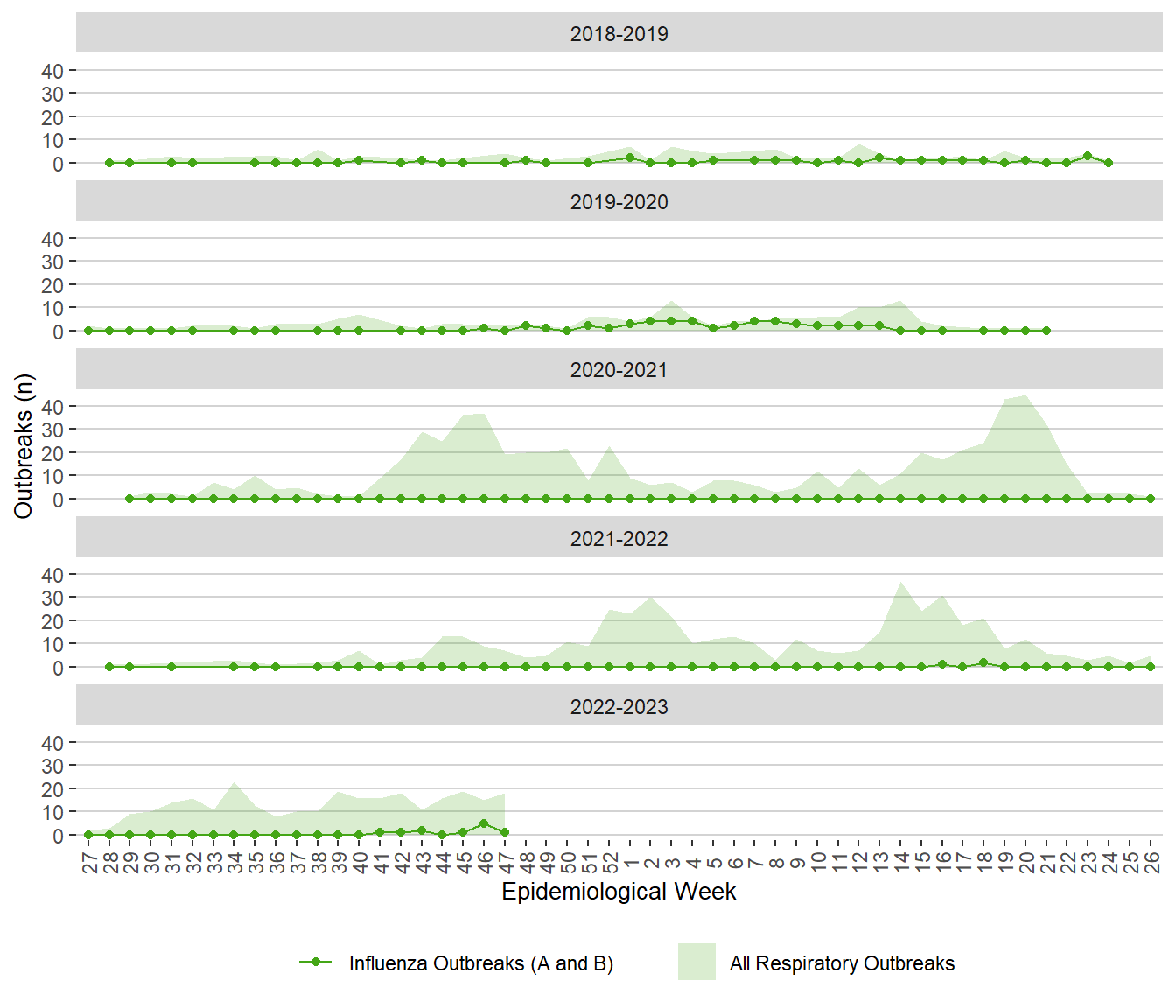Click the week 21 influenza point in 2019-2020
Screen dimensions: 1176x1008
pos(1046,331)
